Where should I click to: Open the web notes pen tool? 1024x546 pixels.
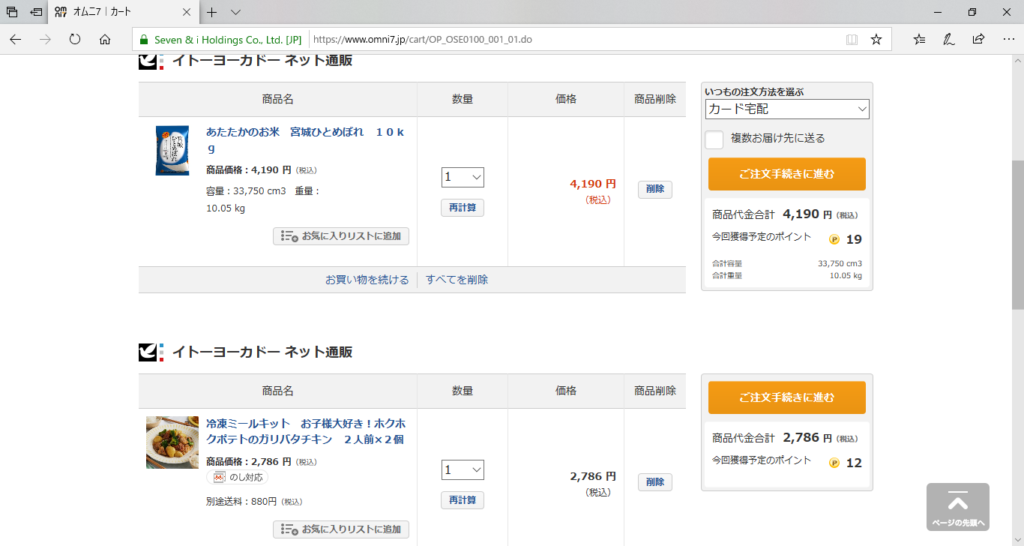pos(949,39)
